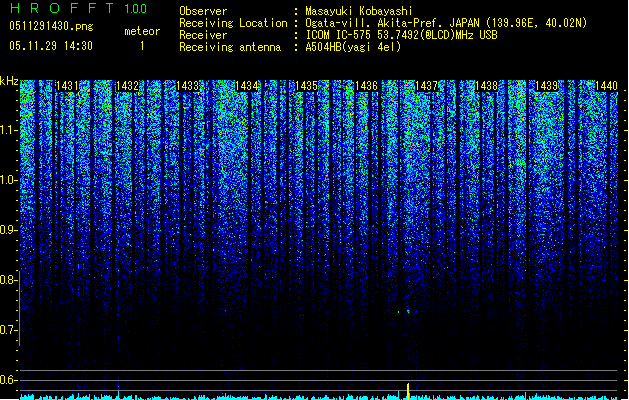Screen dimensions: 629x400
Task: Click the 1433 time marker
Action: 187,86
